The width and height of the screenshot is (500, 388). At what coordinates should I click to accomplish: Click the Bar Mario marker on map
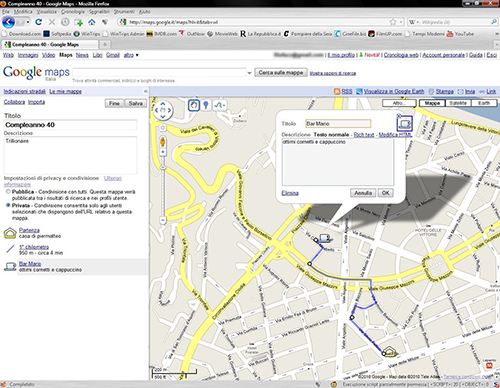(x=325, y=238)
